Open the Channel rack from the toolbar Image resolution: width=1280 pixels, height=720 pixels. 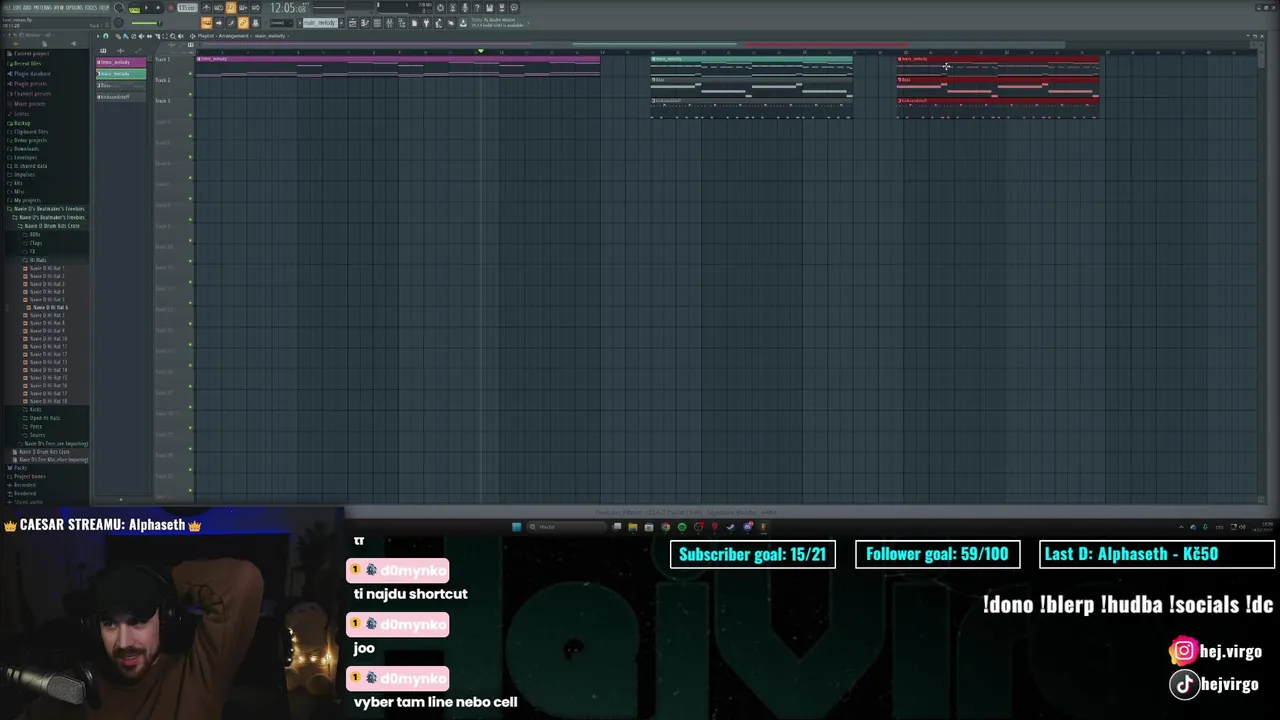pos(377,22)
